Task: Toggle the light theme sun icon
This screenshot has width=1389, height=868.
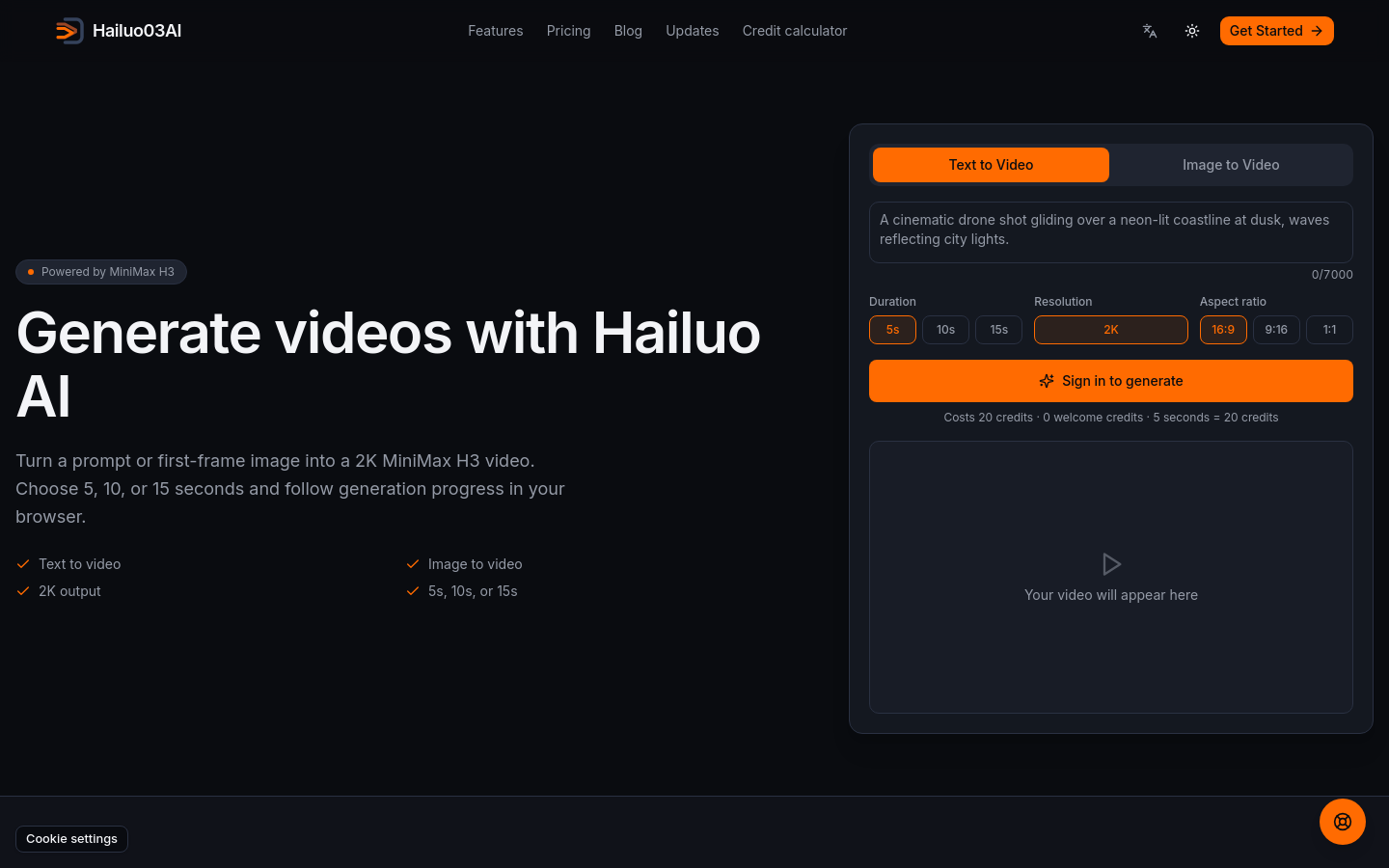Action: 1192,31
